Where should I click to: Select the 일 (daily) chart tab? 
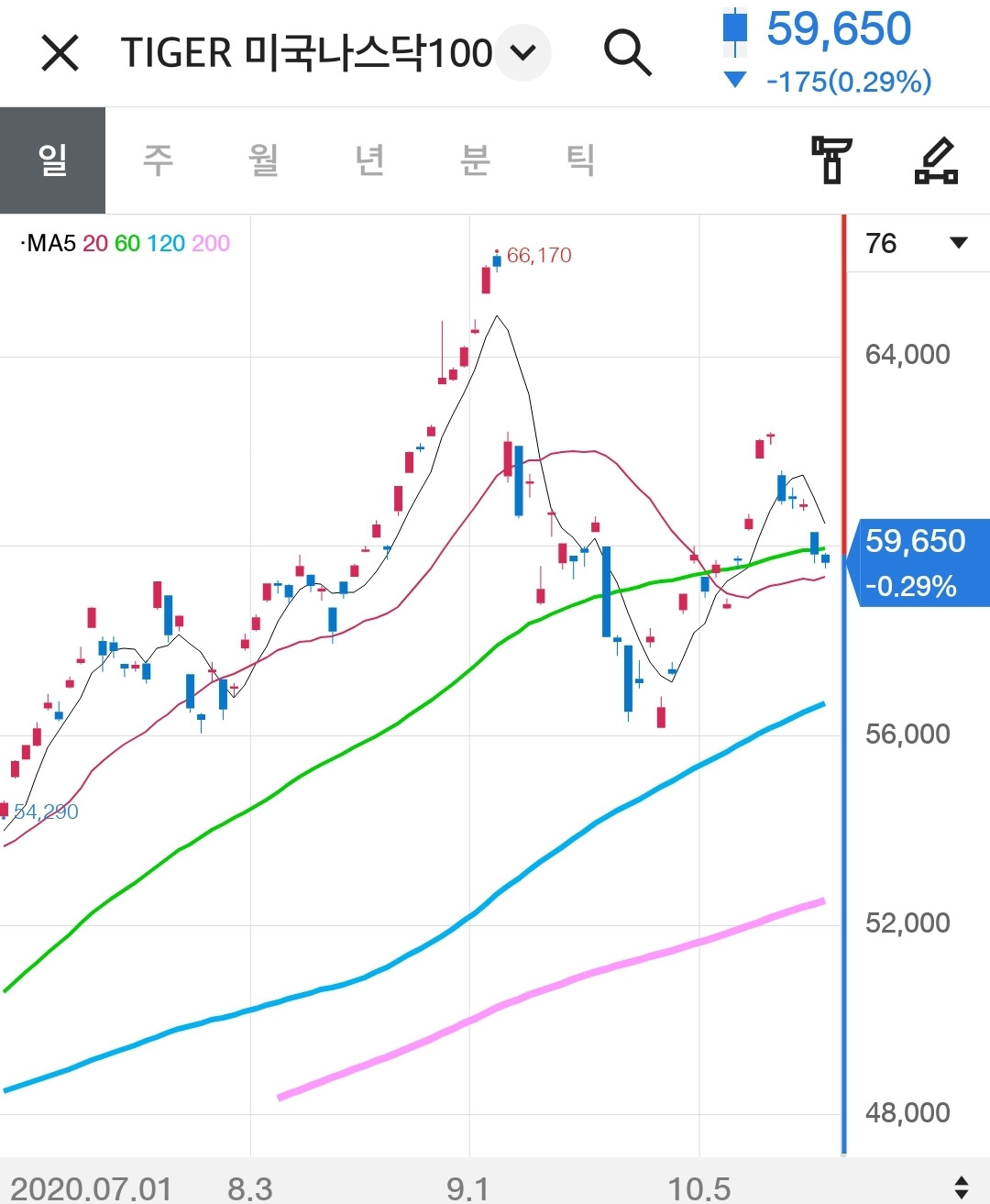coord(52,160)
